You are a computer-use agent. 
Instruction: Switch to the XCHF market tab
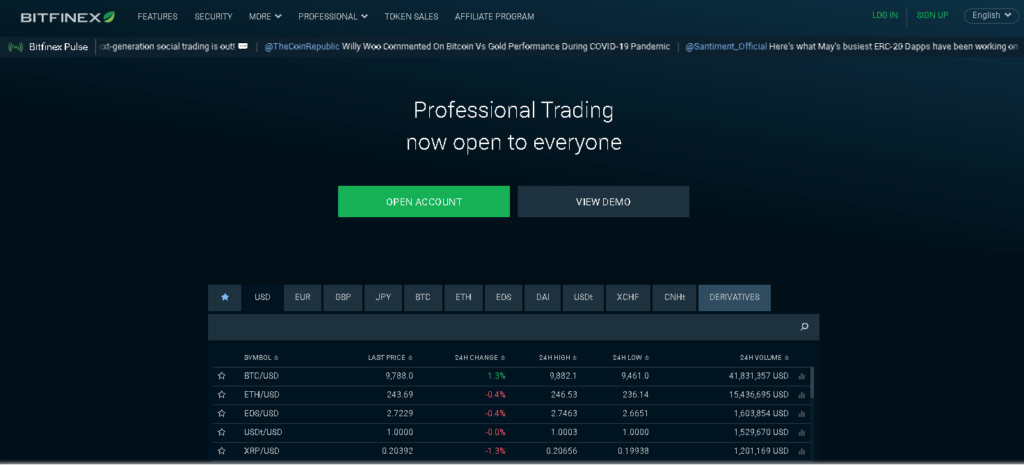pyautogui.click(x=628, y=297)
